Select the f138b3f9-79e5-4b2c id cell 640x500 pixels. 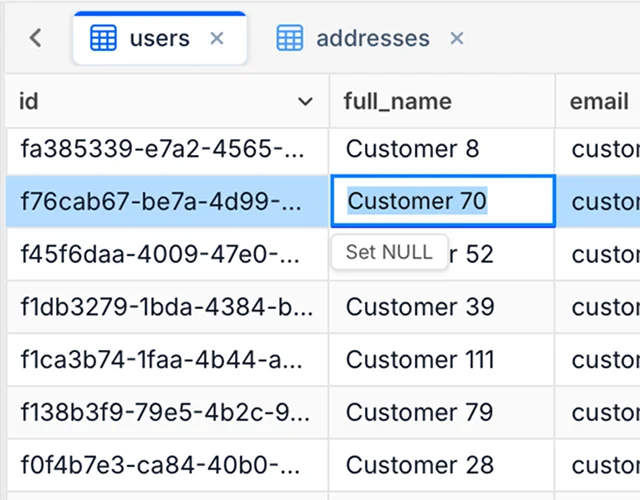coord(167,412)
